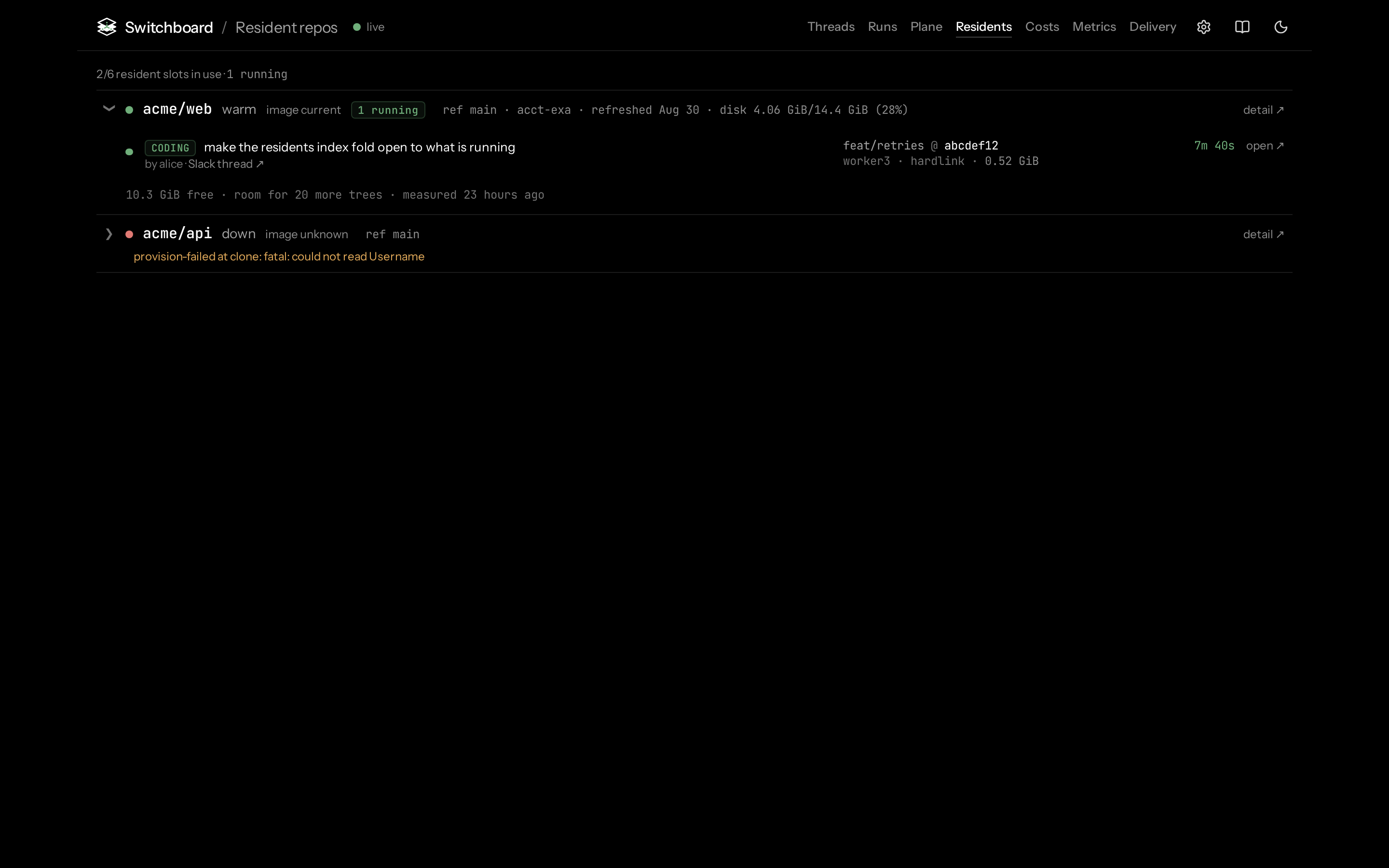This screenshot has height=868, width=1389.
Task: Follow the Slack thread link
Action: click(226, 164)
